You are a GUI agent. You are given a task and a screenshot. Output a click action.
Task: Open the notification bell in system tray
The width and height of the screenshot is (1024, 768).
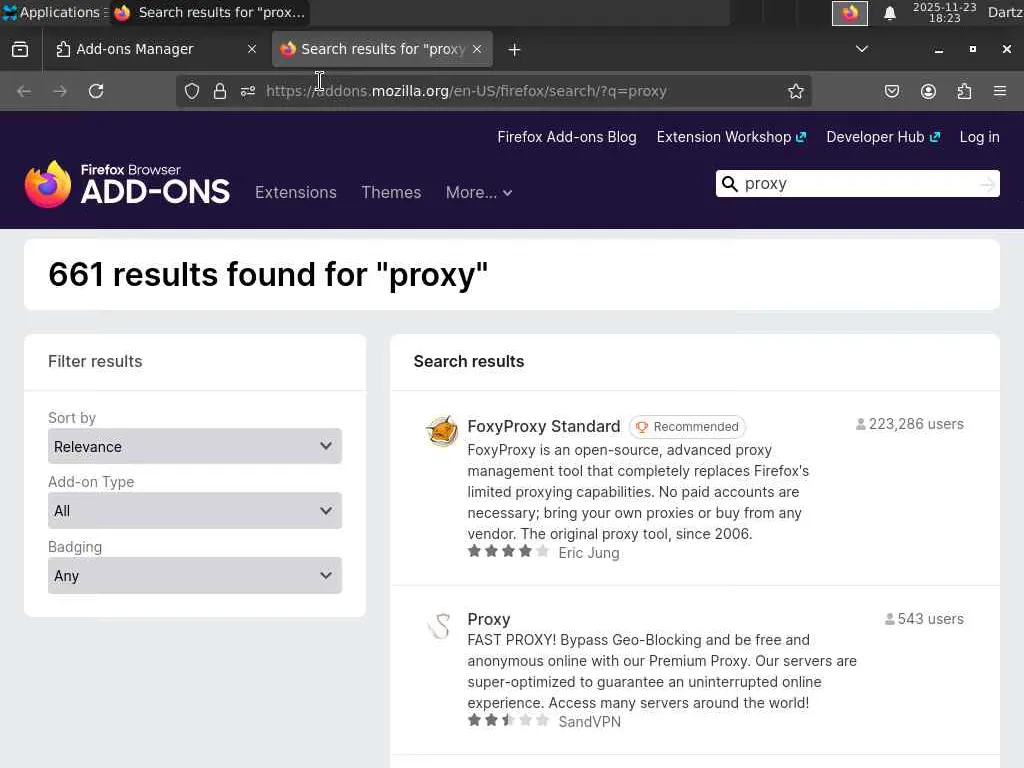(889, 13)
